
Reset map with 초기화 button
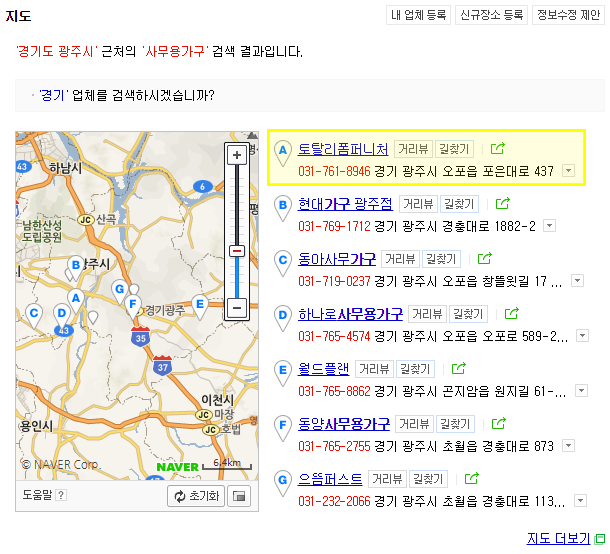[196, 496]
